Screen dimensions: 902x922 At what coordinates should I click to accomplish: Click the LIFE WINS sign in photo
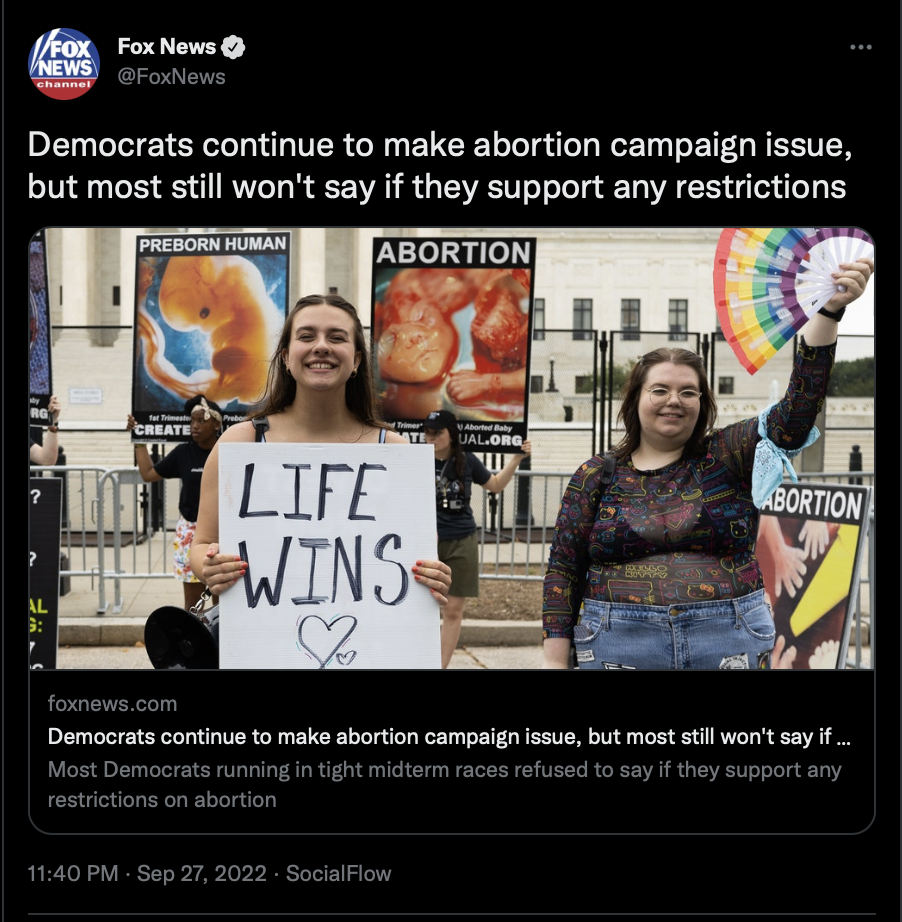329,556
